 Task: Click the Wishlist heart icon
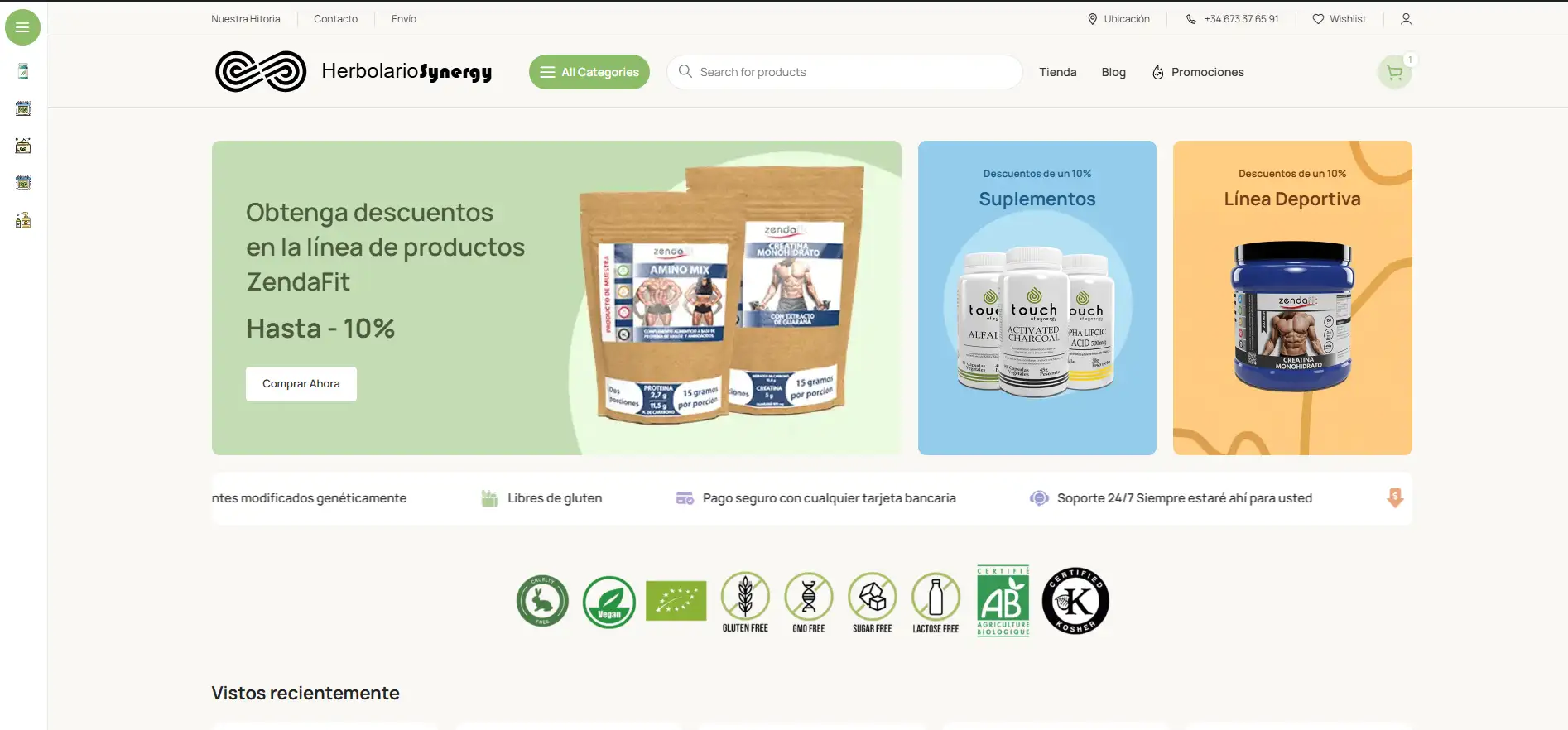point(1318,19)
